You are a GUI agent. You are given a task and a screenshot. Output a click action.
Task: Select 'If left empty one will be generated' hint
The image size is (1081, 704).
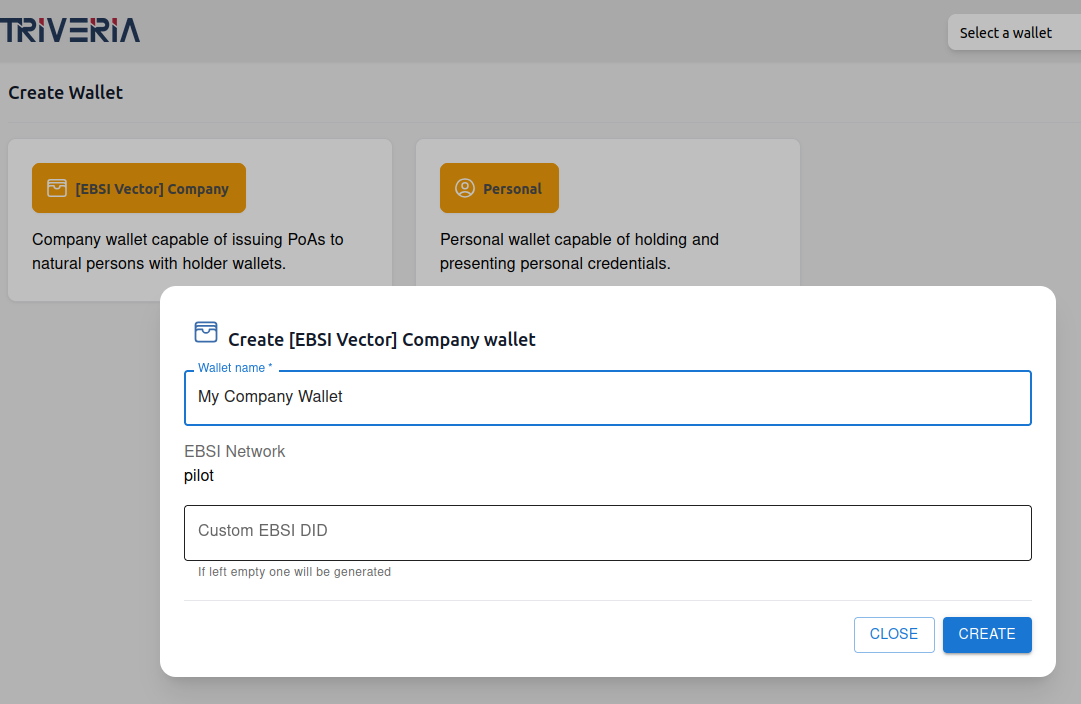click(294, 572)
